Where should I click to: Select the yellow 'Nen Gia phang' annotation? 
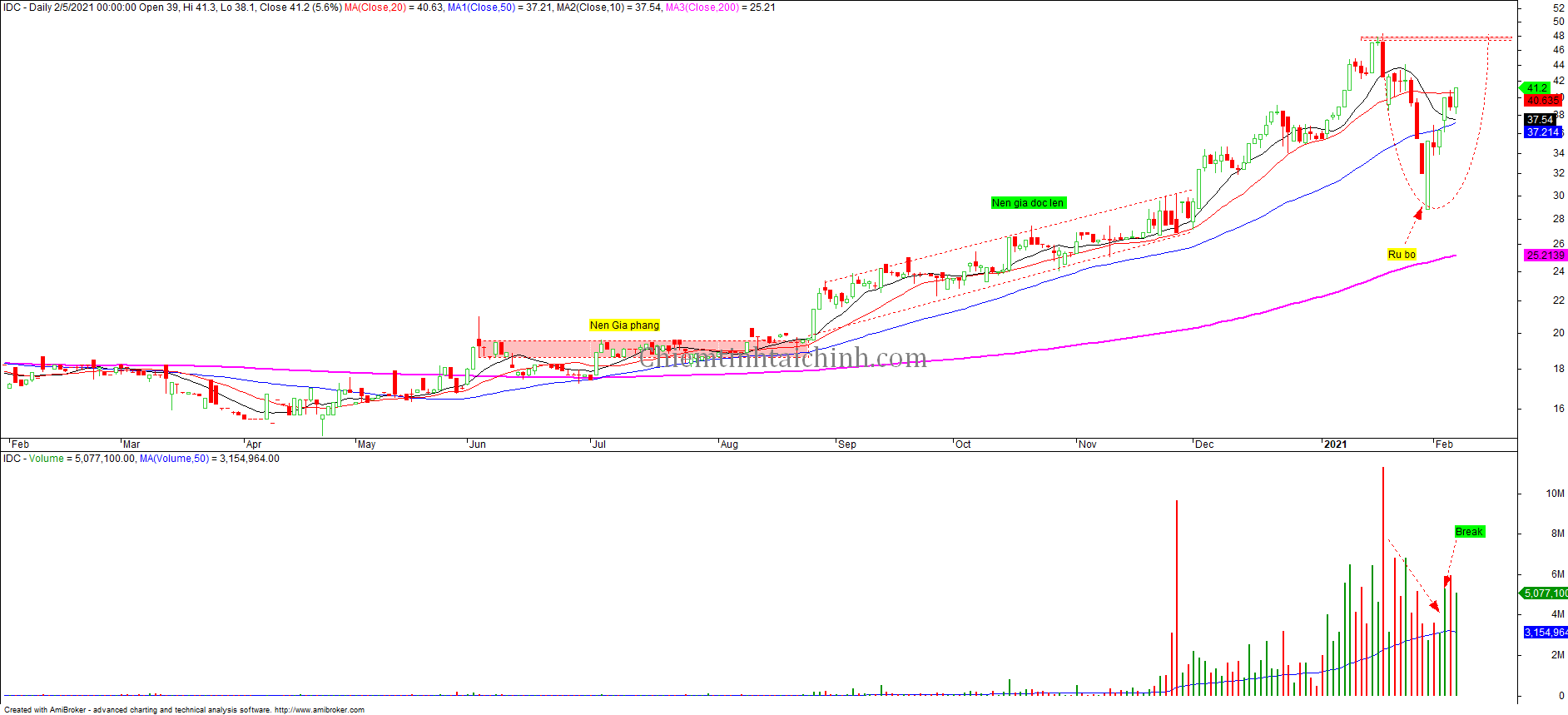tap(624, 325)
